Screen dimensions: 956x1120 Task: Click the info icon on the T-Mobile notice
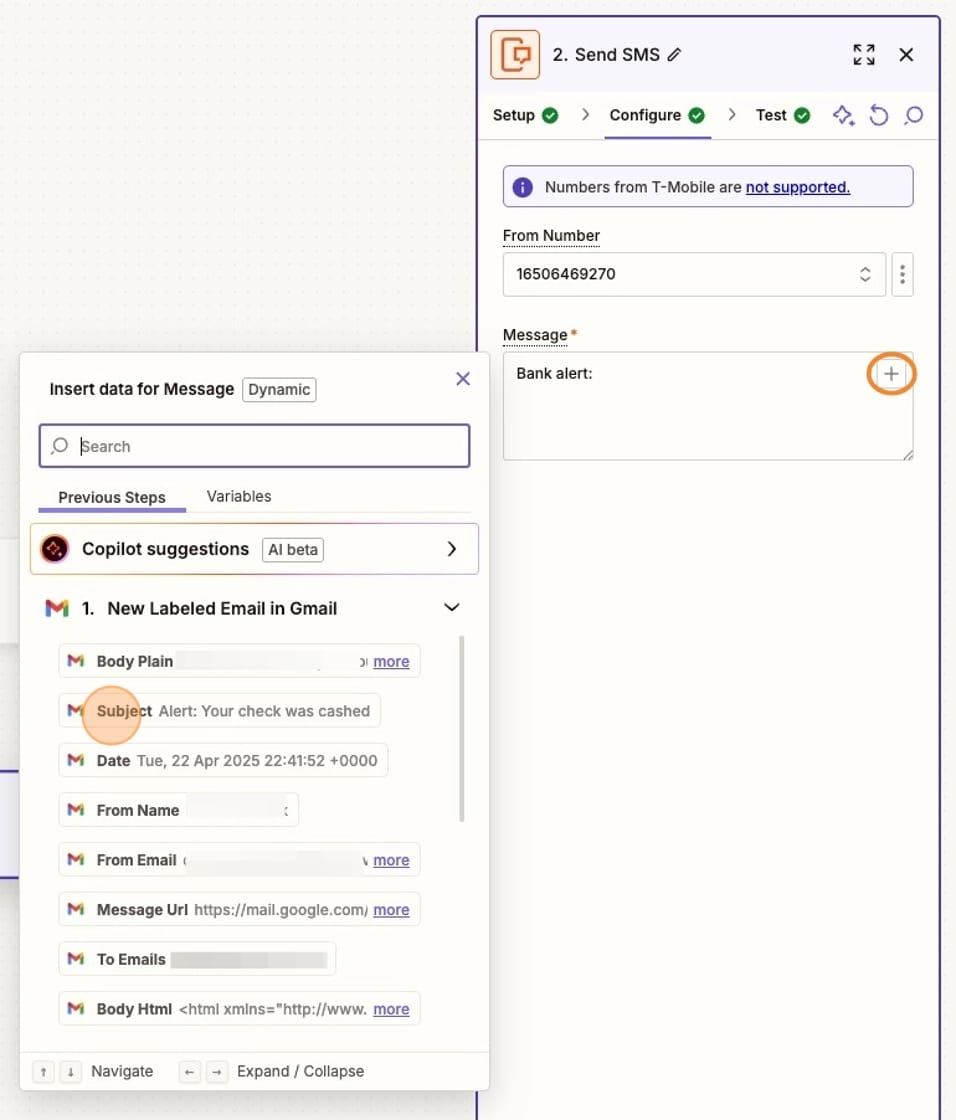(x=523, y=186)
